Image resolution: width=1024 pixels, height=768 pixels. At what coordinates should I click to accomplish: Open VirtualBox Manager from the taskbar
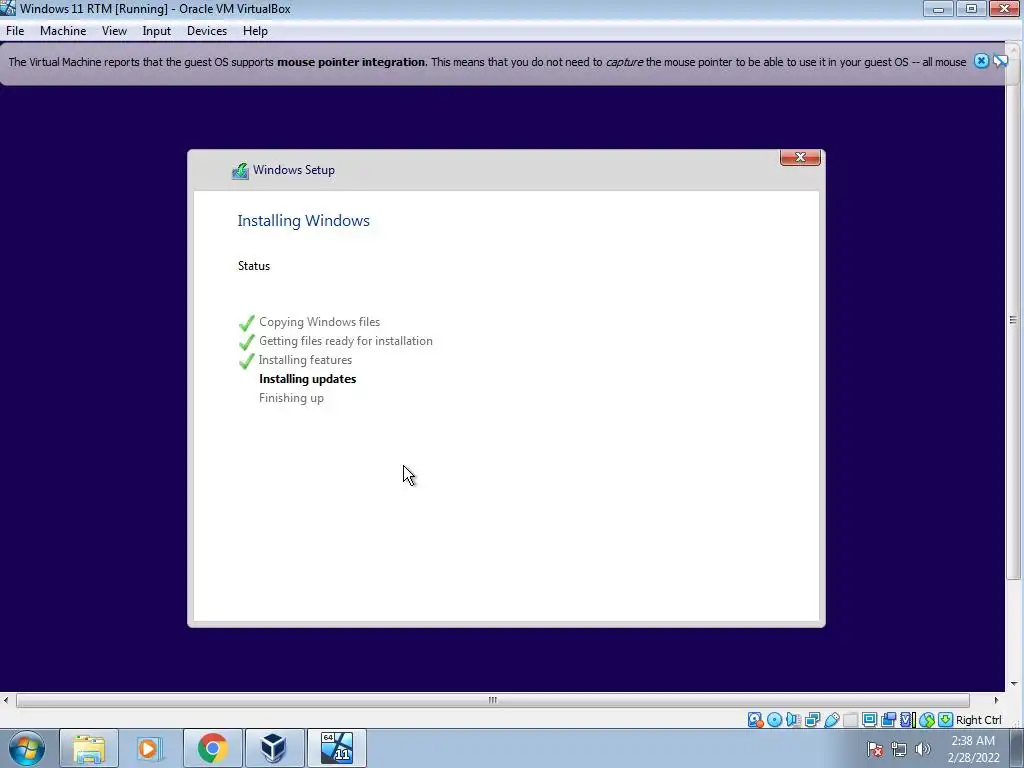click(x=274, y=748)
